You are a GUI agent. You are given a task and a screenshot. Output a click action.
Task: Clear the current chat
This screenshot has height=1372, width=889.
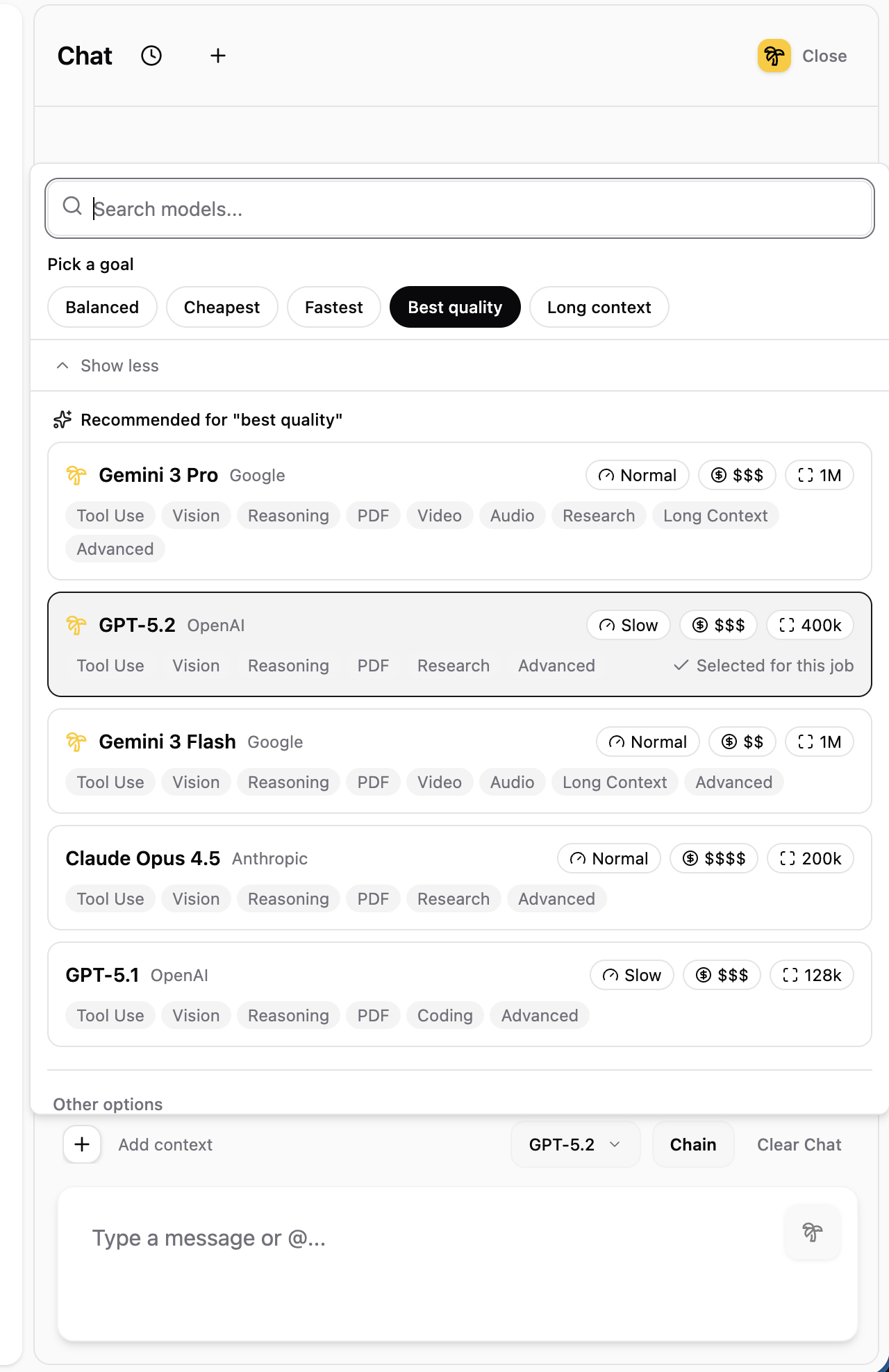(x=799, y=1144)
